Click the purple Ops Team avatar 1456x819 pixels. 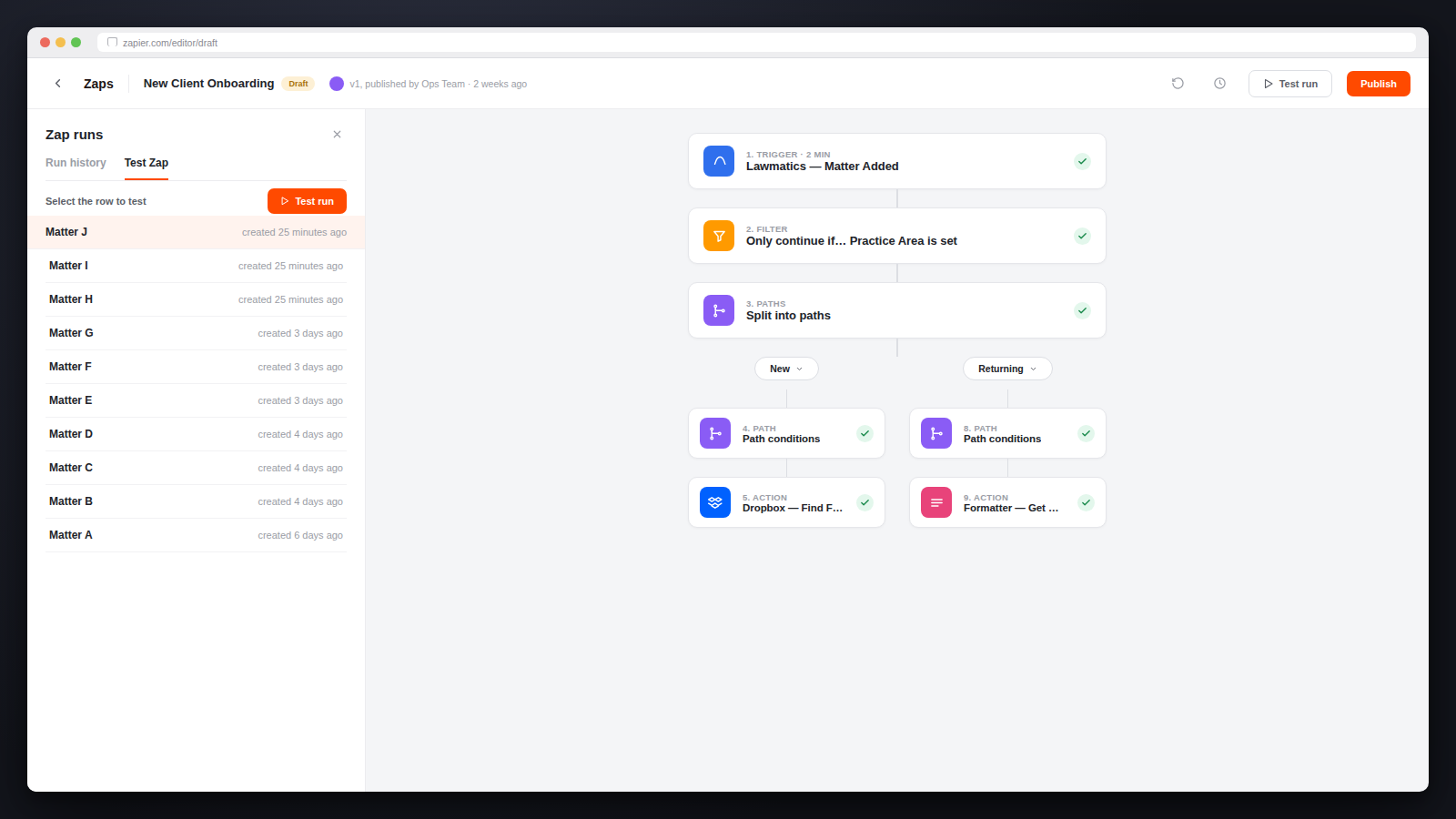pyautogui.click(x=337, y=84)
